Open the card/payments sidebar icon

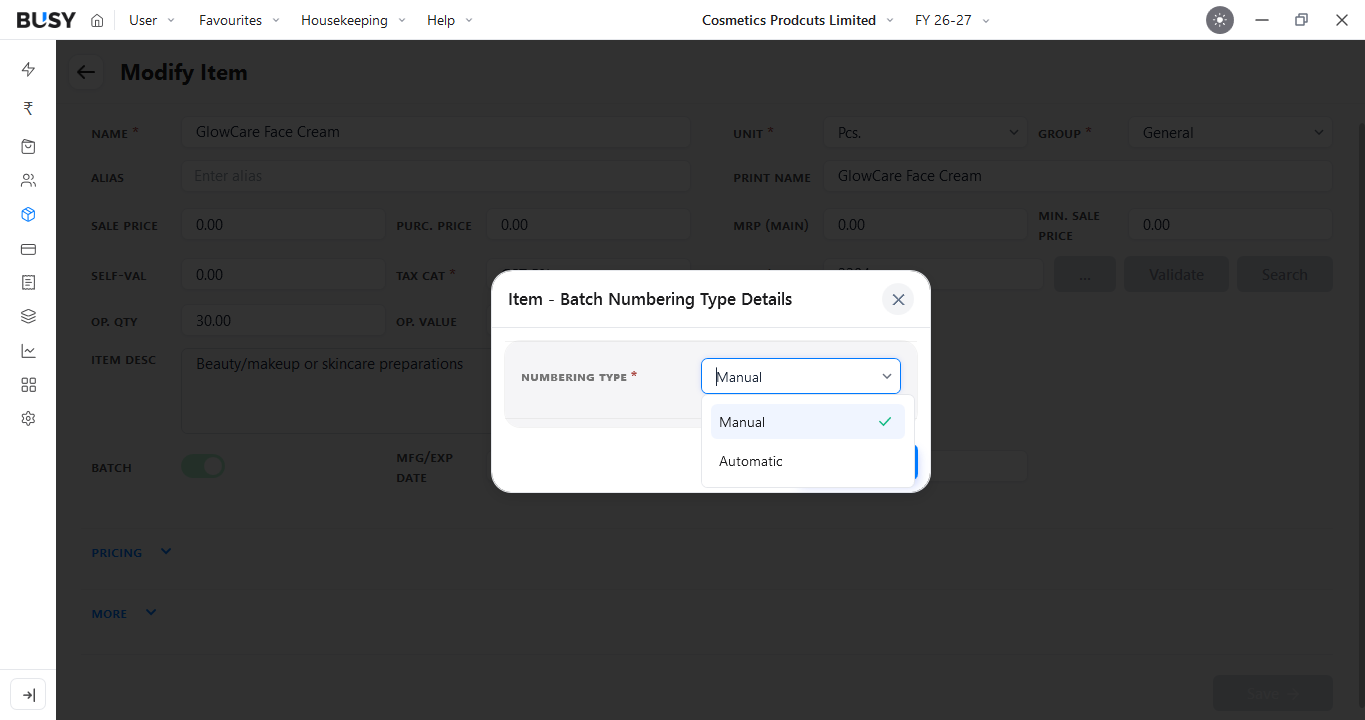coord(28,249)
